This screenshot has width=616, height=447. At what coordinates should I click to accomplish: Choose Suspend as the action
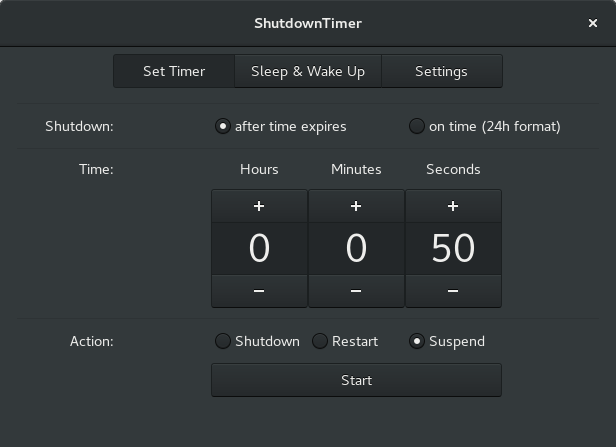447,341
